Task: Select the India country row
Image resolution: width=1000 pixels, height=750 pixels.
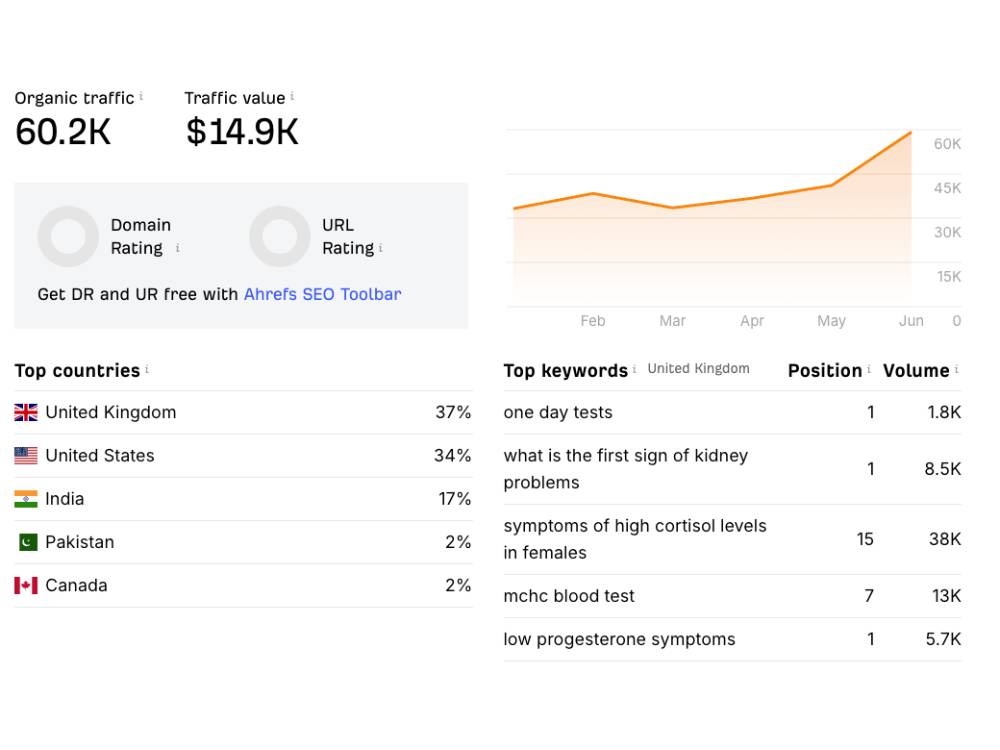Action: pos(243,499)
